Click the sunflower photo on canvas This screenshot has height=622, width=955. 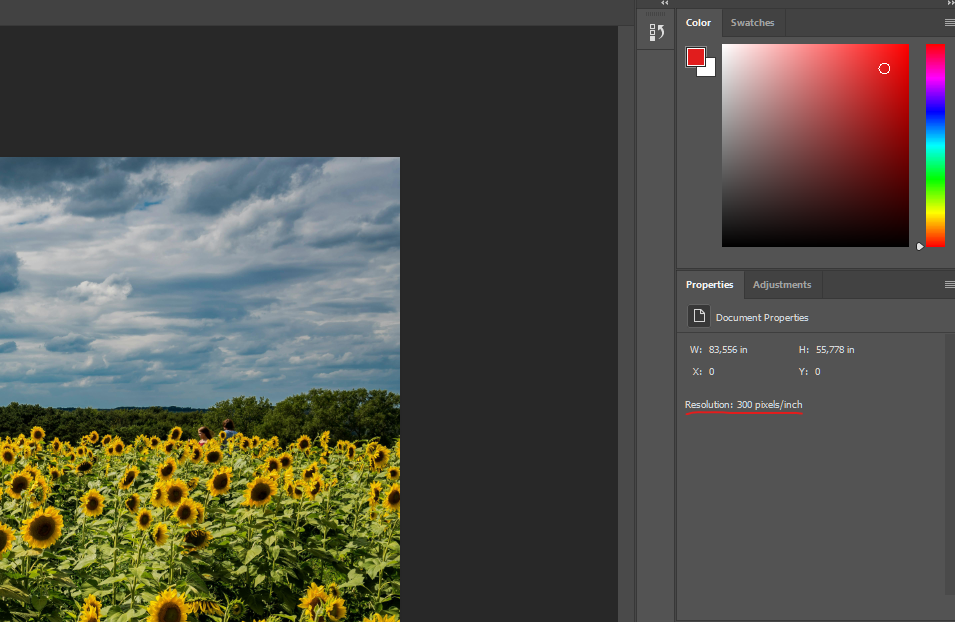click(200, 389)
